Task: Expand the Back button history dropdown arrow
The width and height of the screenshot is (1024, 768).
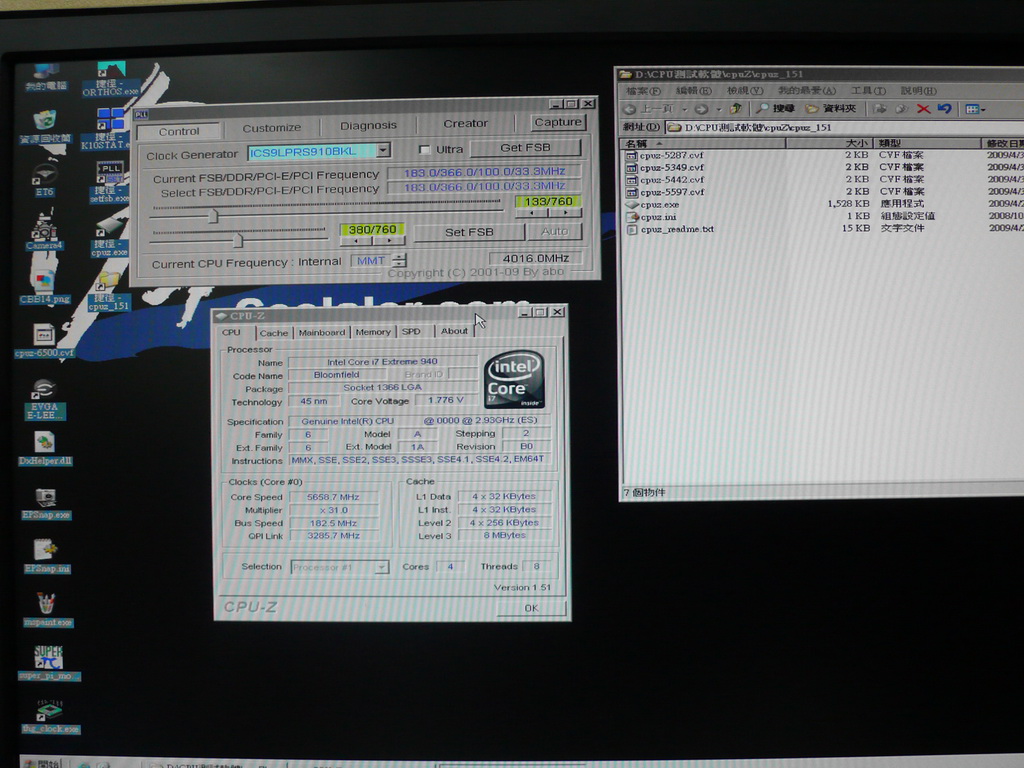Action: click(x=684, y=109)
